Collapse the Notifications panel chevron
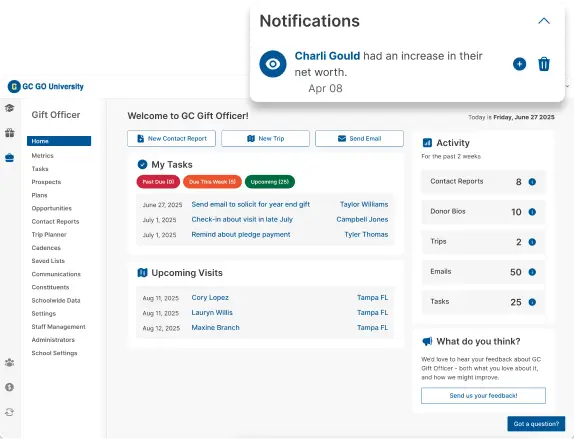 [544, 21]
